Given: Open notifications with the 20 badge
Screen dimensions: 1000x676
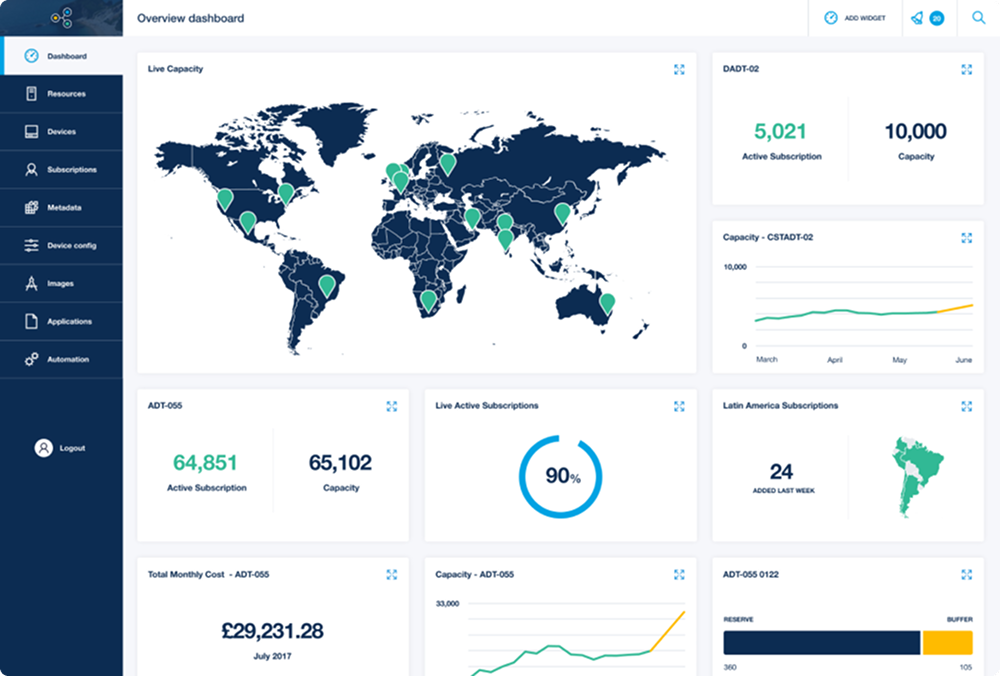Looking at the screenshot, I should click(x=927, y=18).
